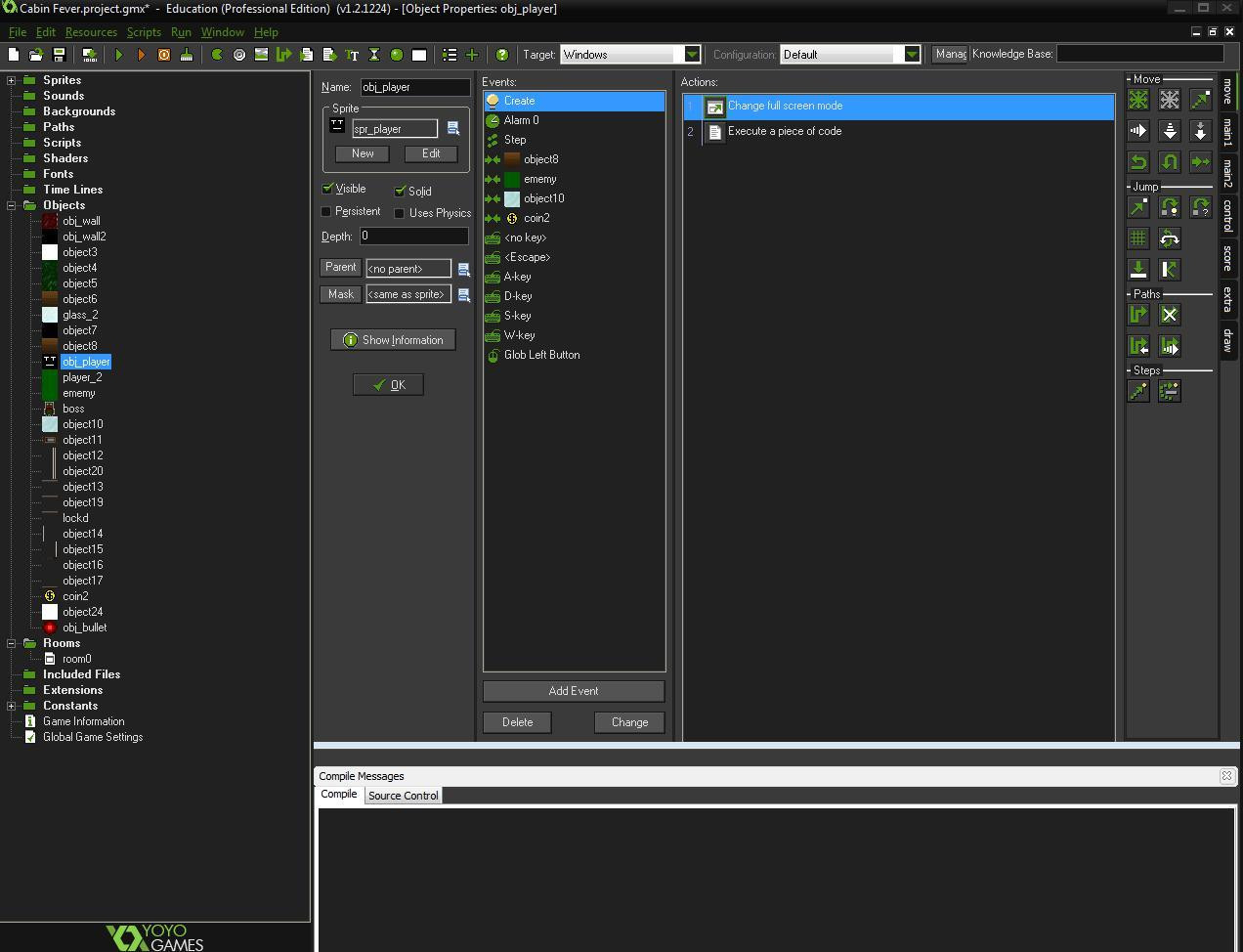The width and height of the screenshot is (1243, 952).
Task: Select the Bounce action icon
Action: pyautogui.click(x=1170, y=270)
